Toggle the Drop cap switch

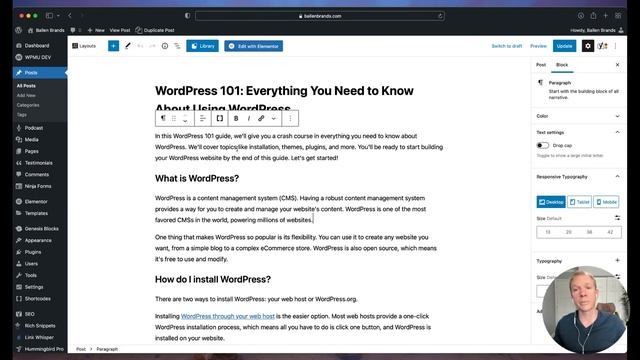click(542, 145)
